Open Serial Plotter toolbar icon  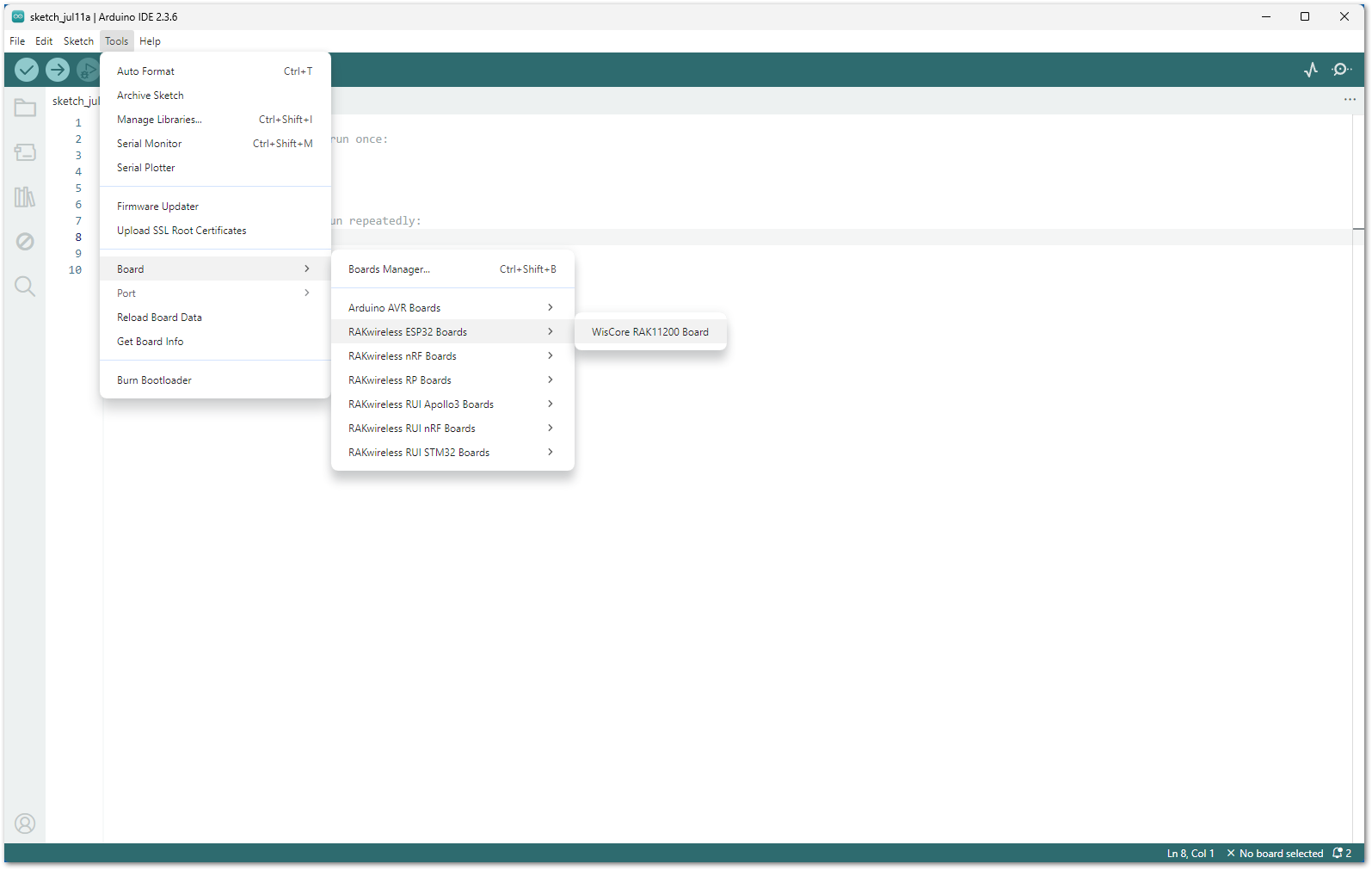(1311, 70)
